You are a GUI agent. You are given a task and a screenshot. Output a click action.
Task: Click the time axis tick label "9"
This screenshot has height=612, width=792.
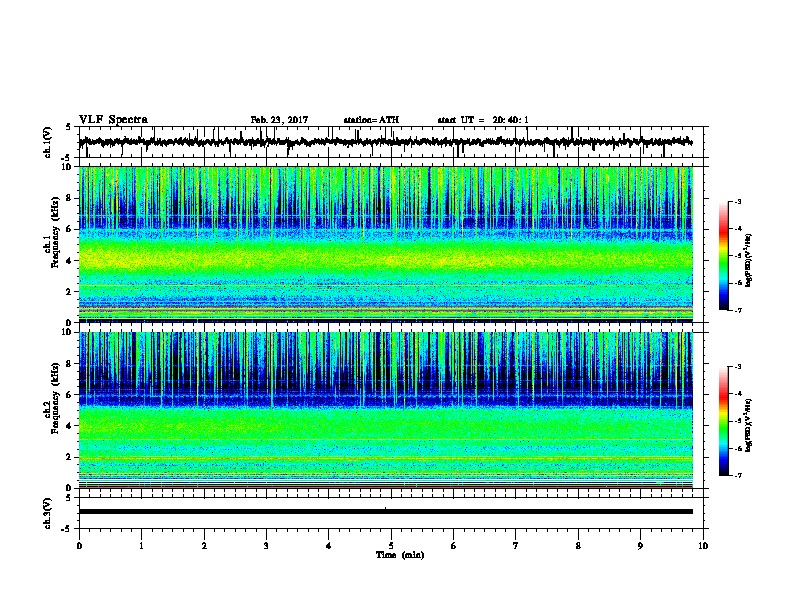click(x=640, y=546)
